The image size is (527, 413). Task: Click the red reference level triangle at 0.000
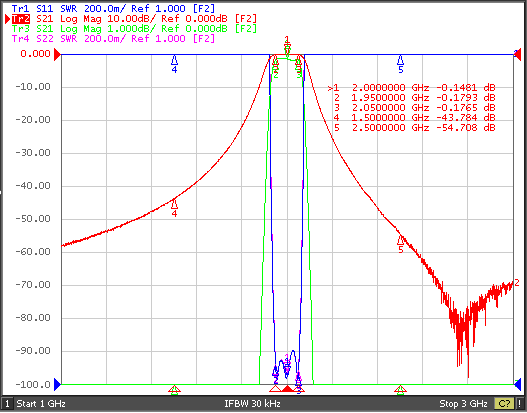[57, 54]
